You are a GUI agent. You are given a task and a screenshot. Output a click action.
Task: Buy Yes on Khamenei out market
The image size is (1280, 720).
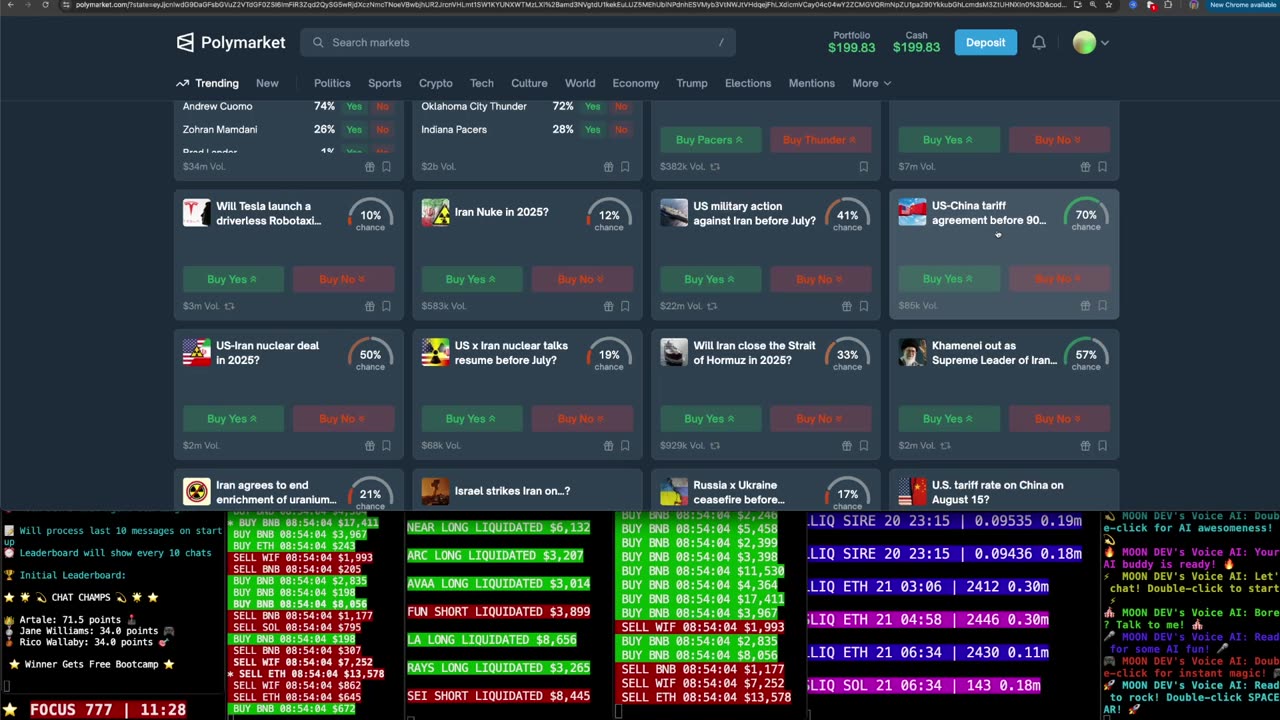coord(948,418)
